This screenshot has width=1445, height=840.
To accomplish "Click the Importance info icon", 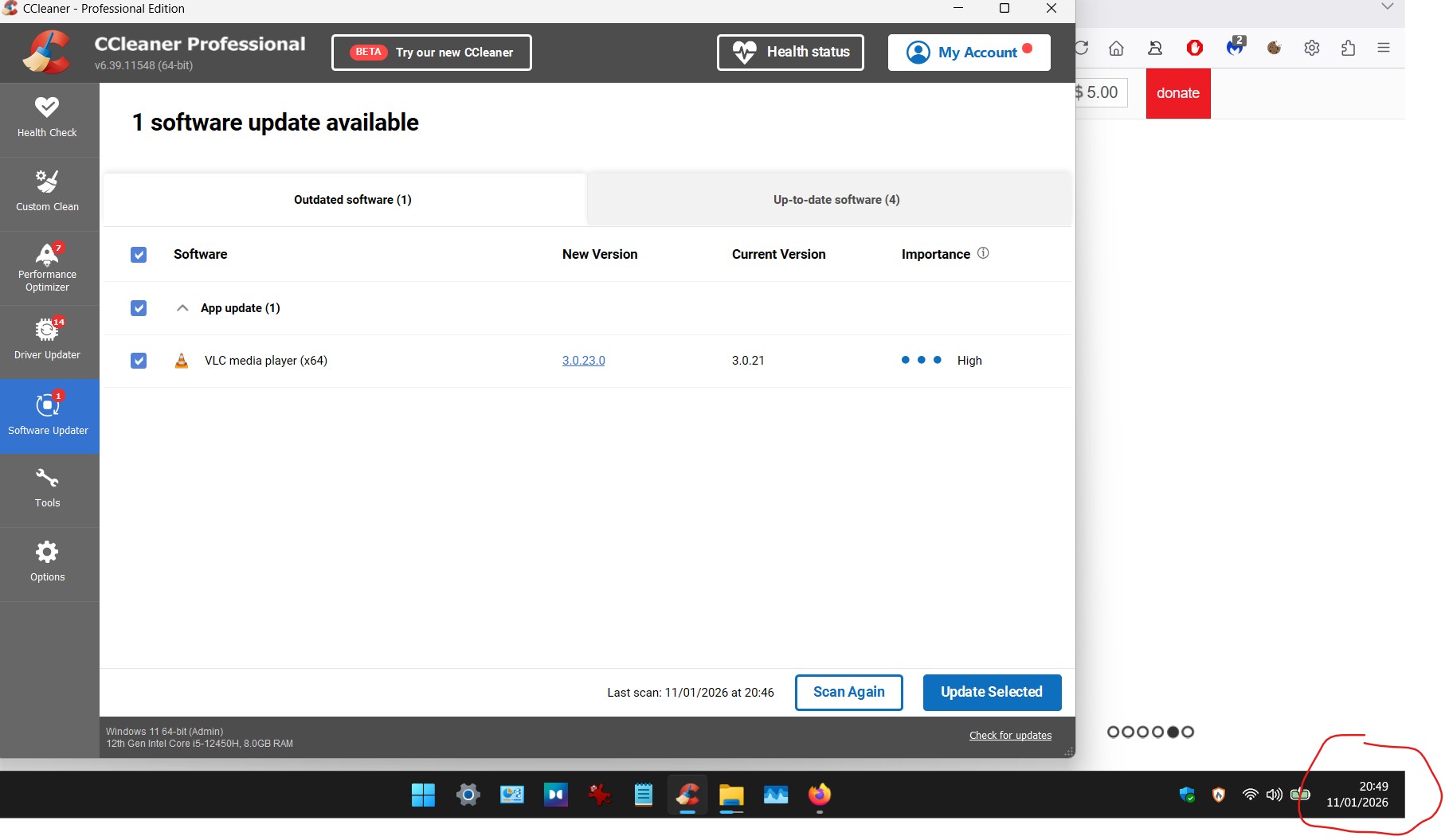I will 983,253.
